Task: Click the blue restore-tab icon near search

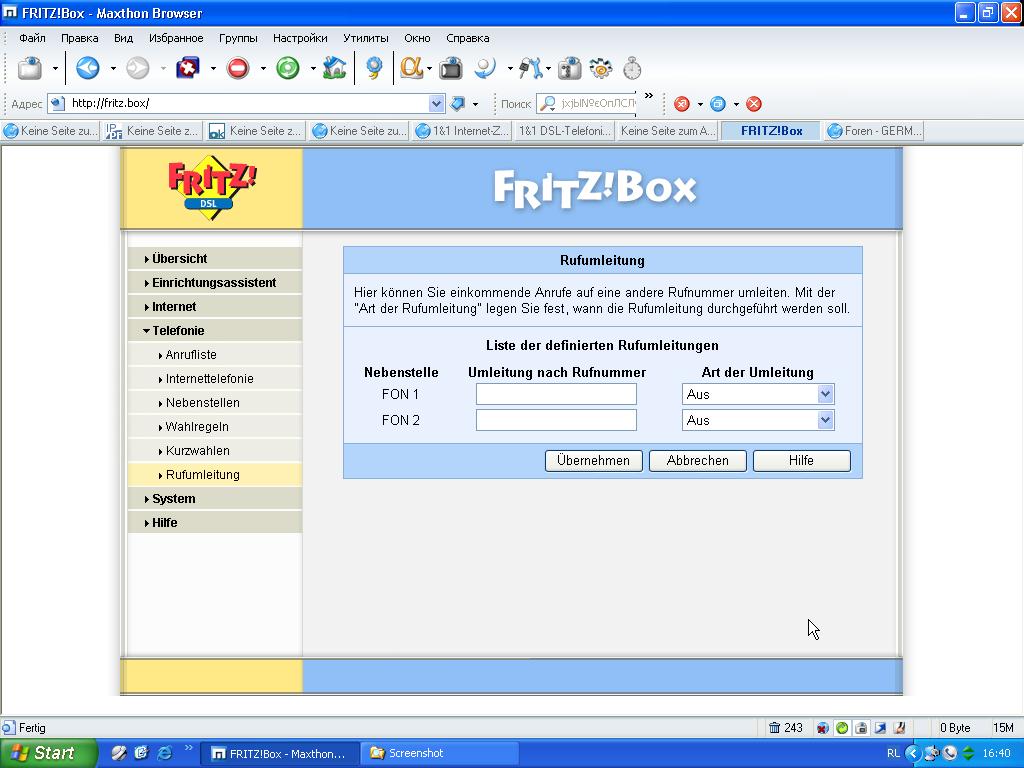Action: [718, 104]
